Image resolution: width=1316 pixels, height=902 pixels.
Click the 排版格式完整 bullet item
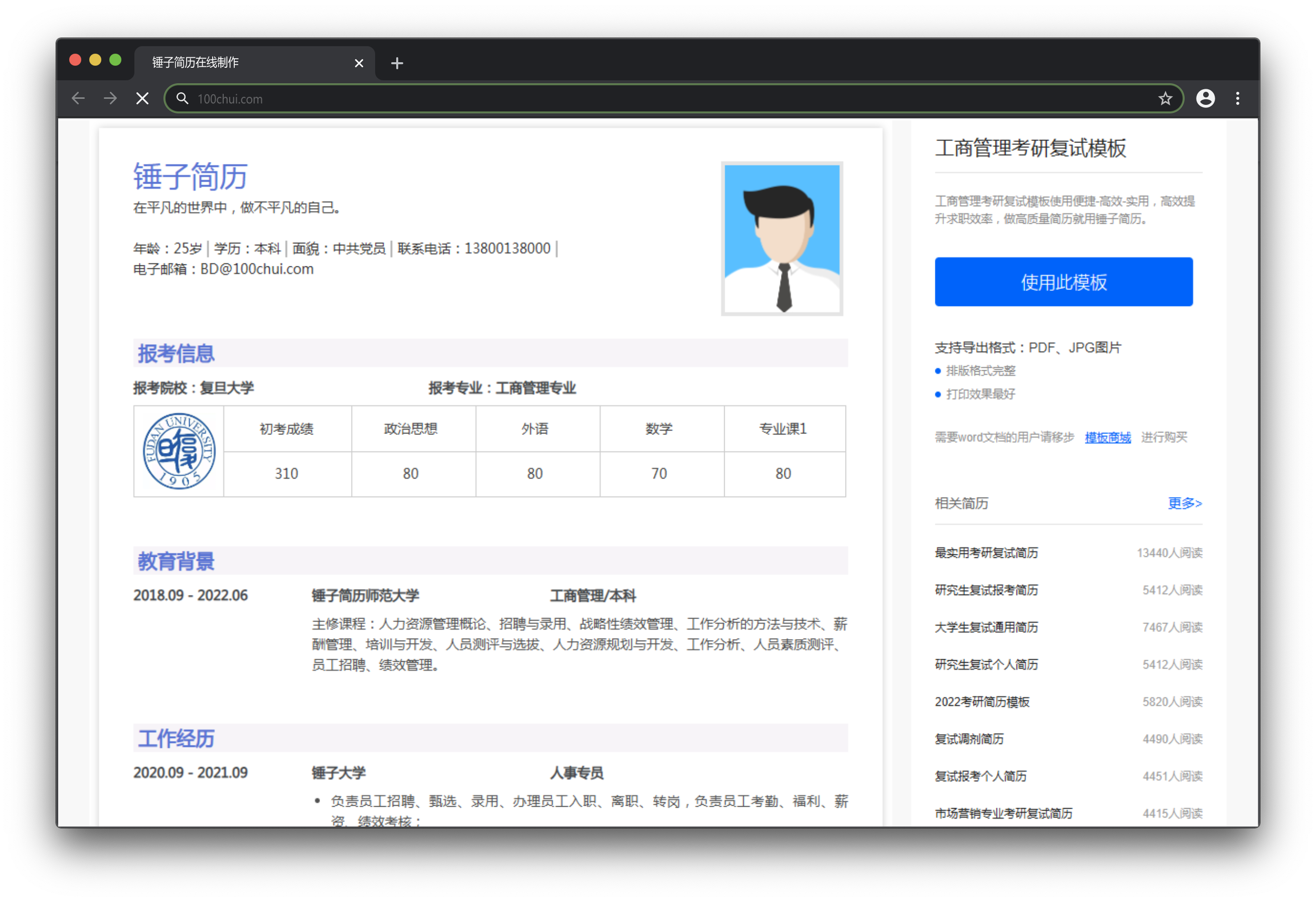pyautogui.click(x=980, y=371)
